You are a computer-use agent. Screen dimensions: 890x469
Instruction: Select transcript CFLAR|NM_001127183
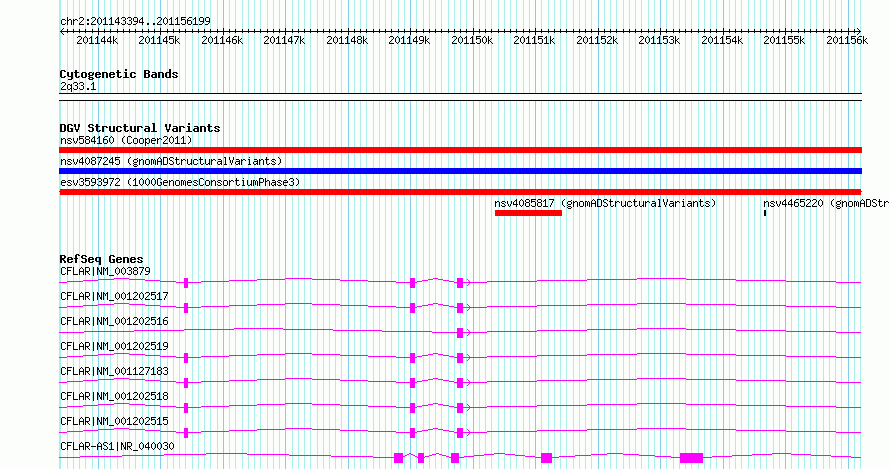[x=114, y=371]
